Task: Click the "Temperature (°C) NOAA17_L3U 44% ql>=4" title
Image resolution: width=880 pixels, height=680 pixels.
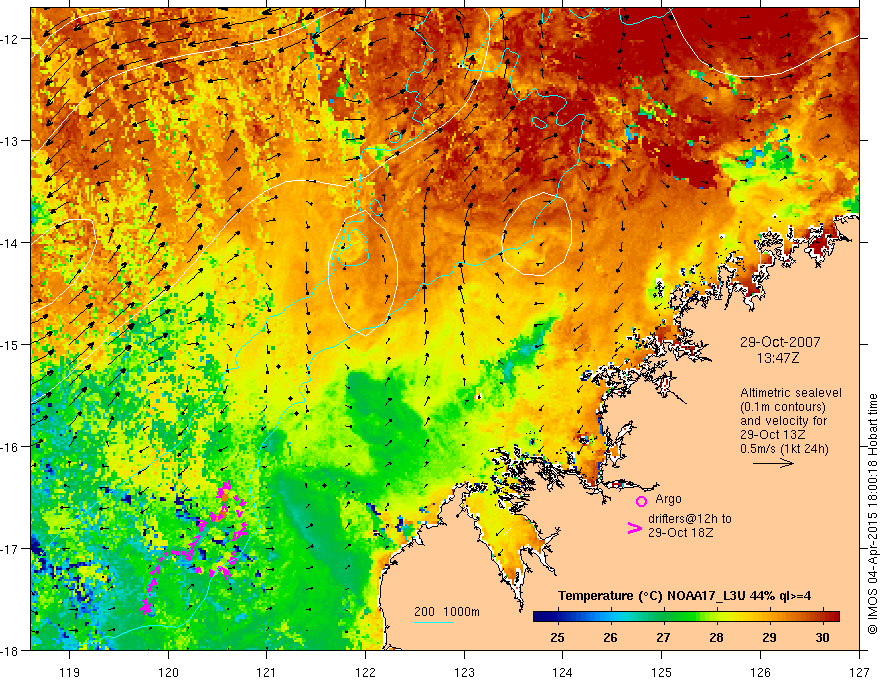Action: point(684,596)
